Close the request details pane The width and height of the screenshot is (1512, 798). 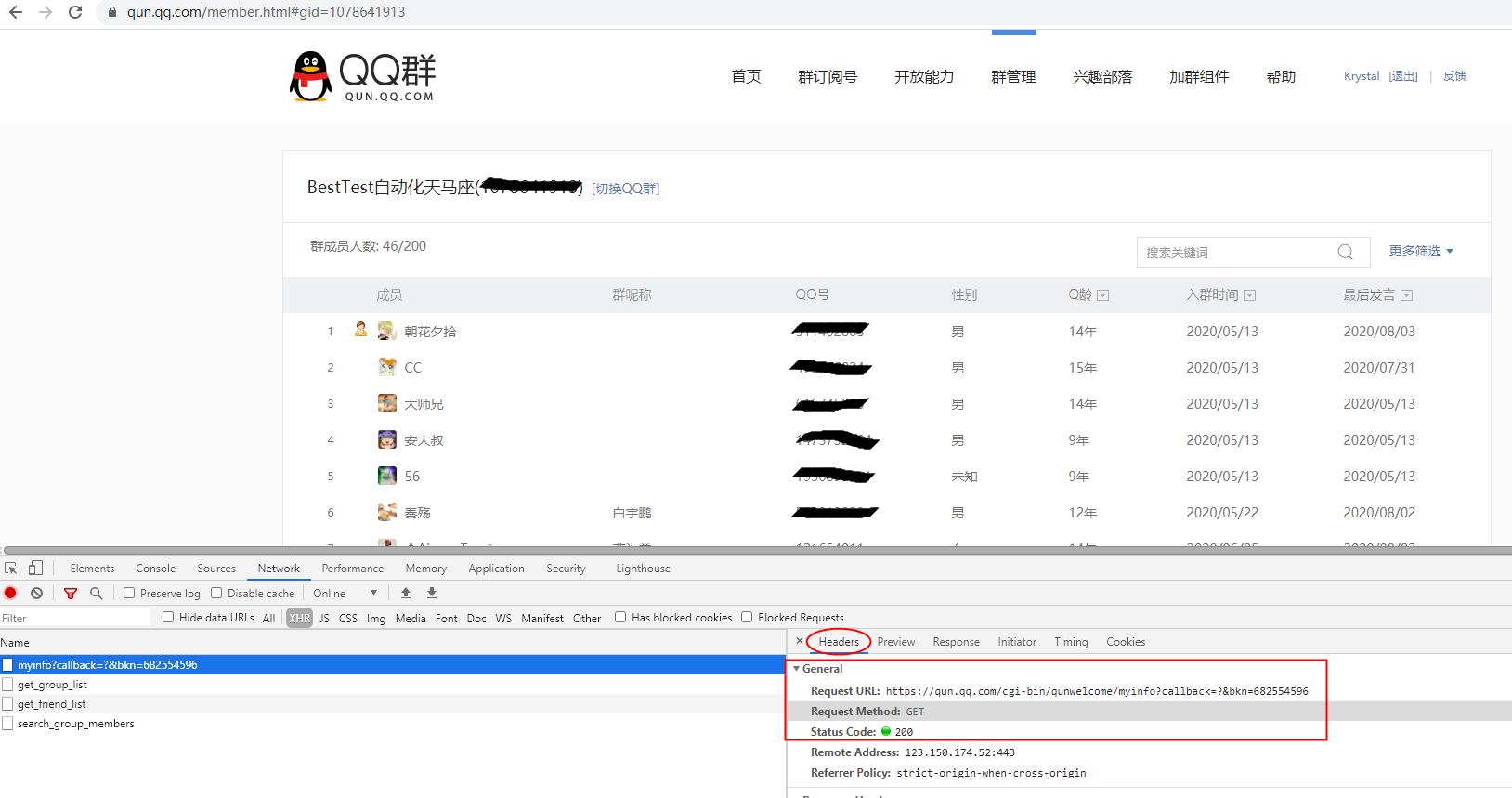click(800, 641)
